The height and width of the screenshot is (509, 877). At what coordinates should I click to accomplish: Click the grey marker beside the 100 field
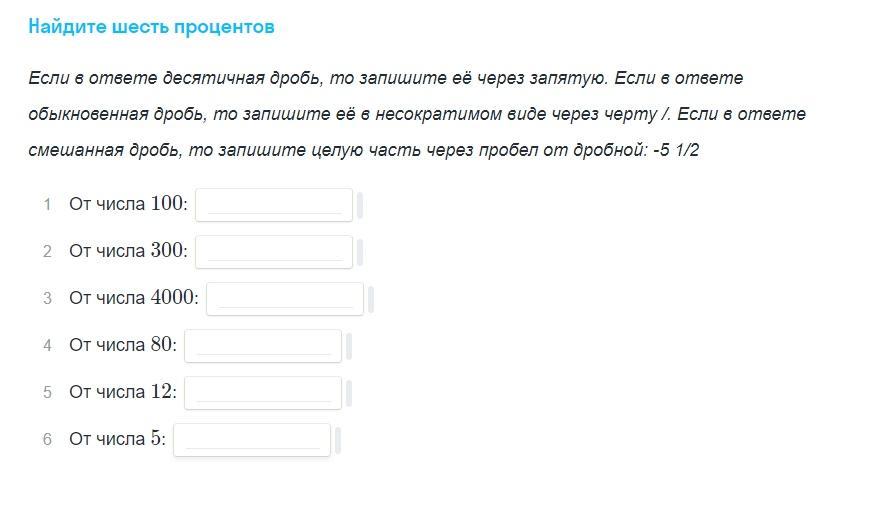tap(360, 206)
